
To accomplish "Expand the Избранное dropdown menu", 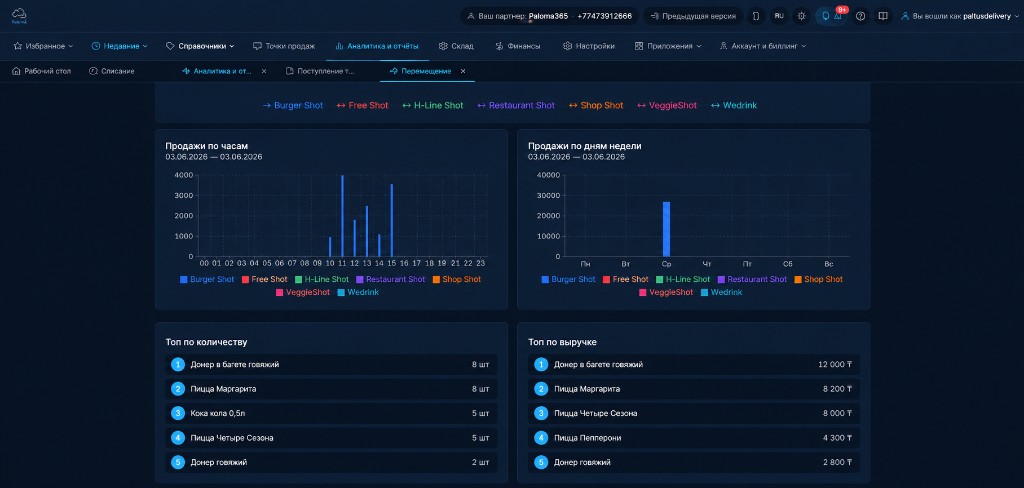I will click(43, 46).
